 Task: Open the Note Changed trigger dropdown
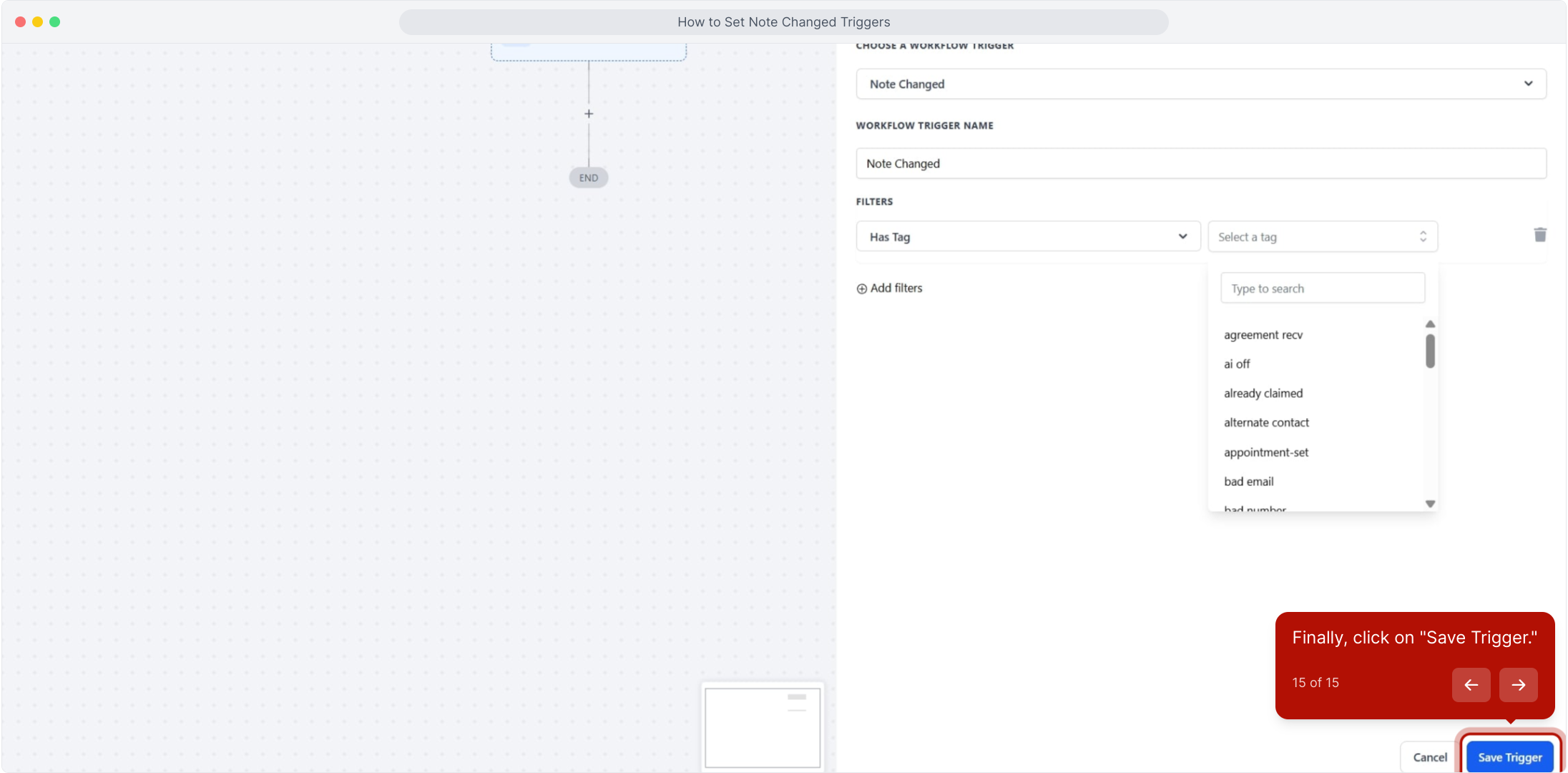(1200, 84)
